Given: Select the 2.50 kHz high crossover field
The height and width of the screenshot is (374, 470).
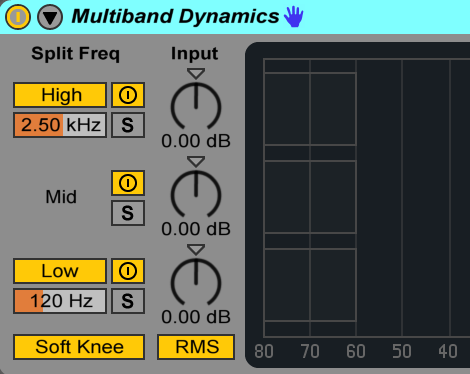Looking at the screenshot, I should [60, 125].
